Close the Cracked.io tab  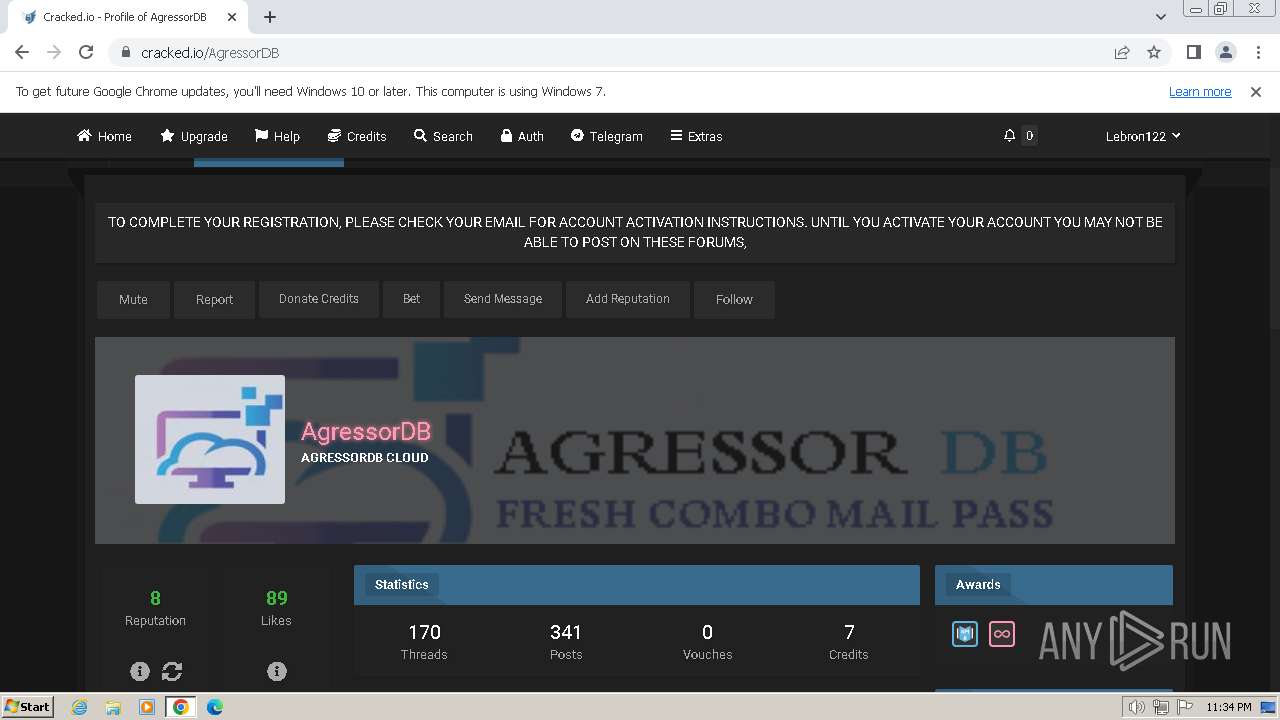point(232,17)
